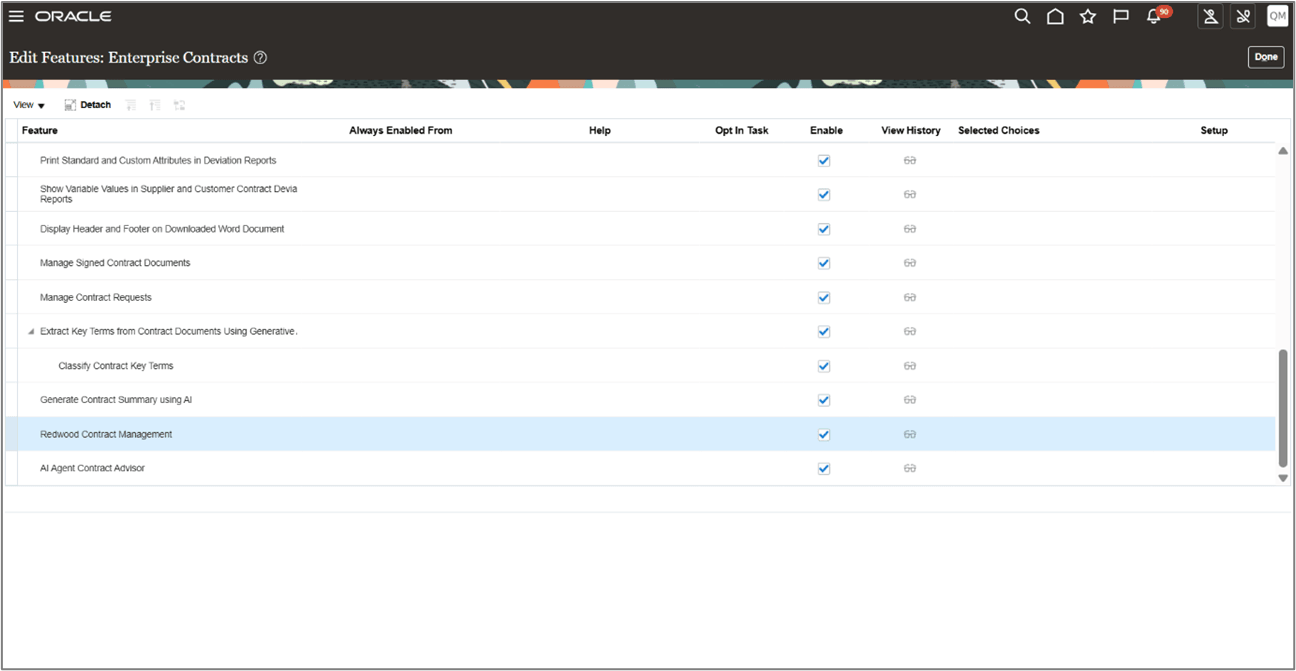Toggle Enable for Redwood Contract Management
The height and width of the screenshot is (671, 1296).
[823, 434]
